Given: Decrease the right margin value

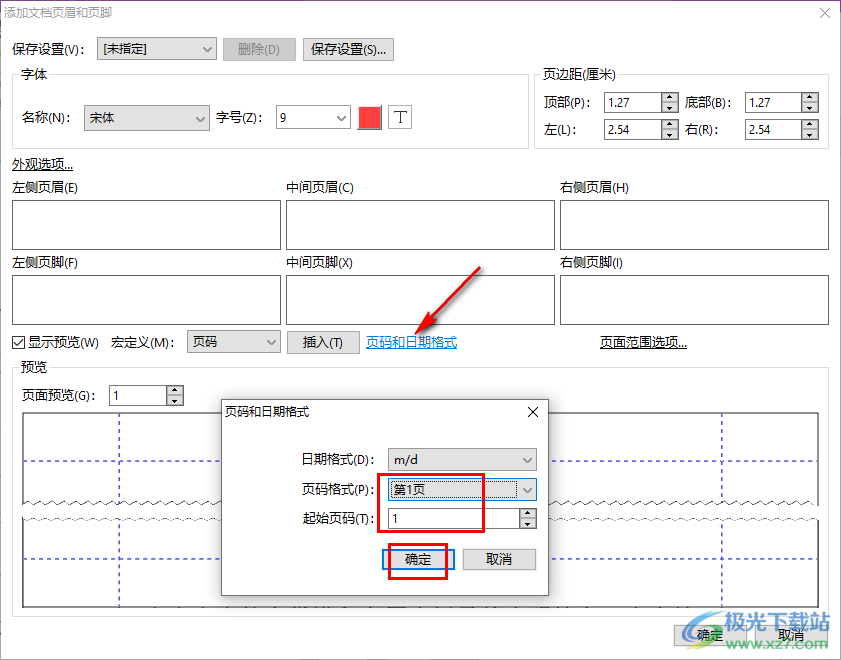Looking at the screenshot, I should click(810, 135).
